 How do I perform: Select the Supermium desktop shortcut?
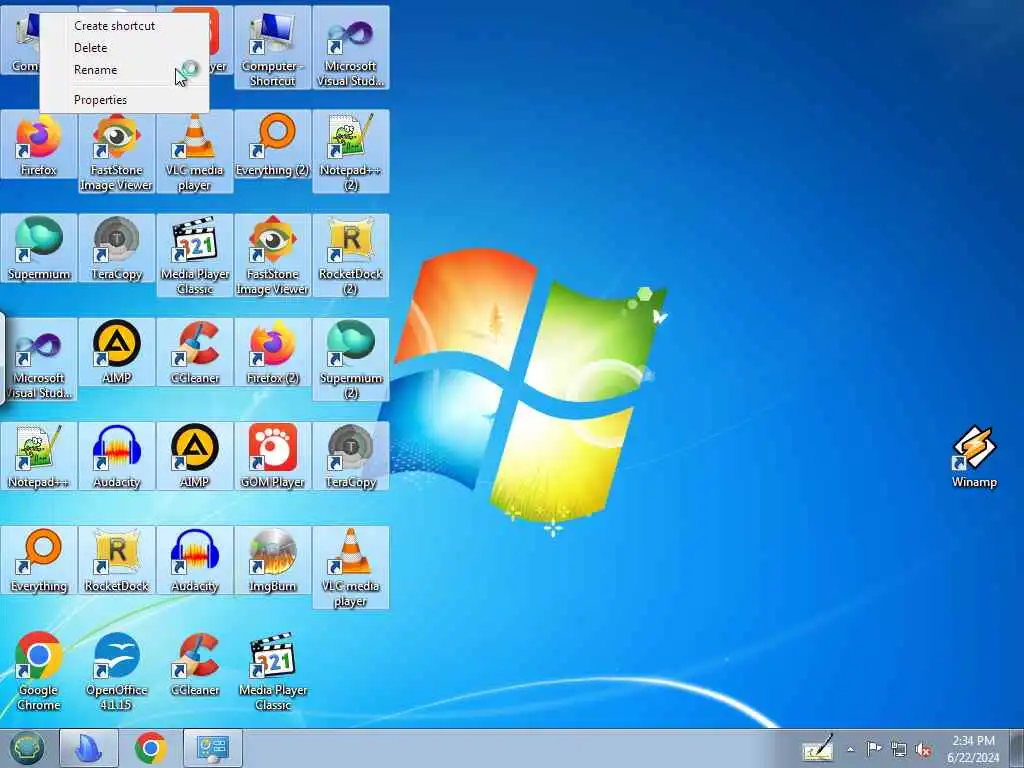tap(39, 248)
